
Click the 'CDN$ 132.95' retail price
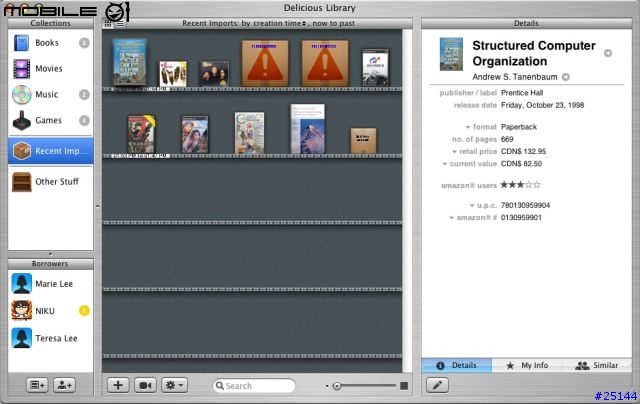click(523, 151)
